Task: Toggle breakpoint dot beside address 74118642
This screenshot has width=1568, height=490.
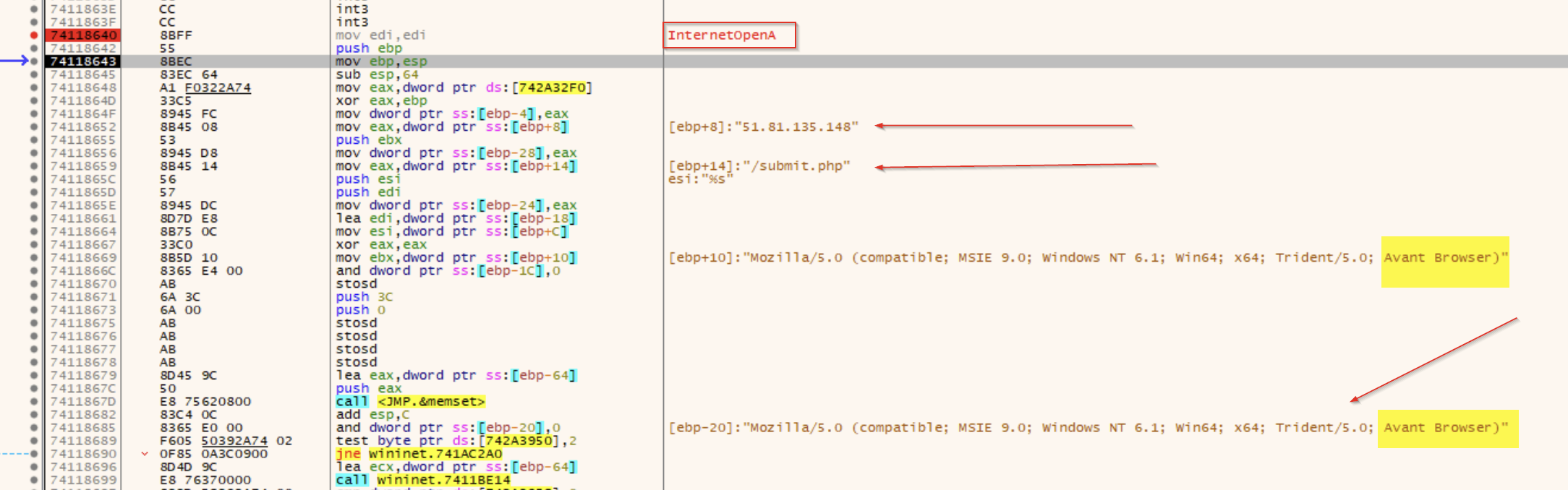Action: tap(34, 48)
